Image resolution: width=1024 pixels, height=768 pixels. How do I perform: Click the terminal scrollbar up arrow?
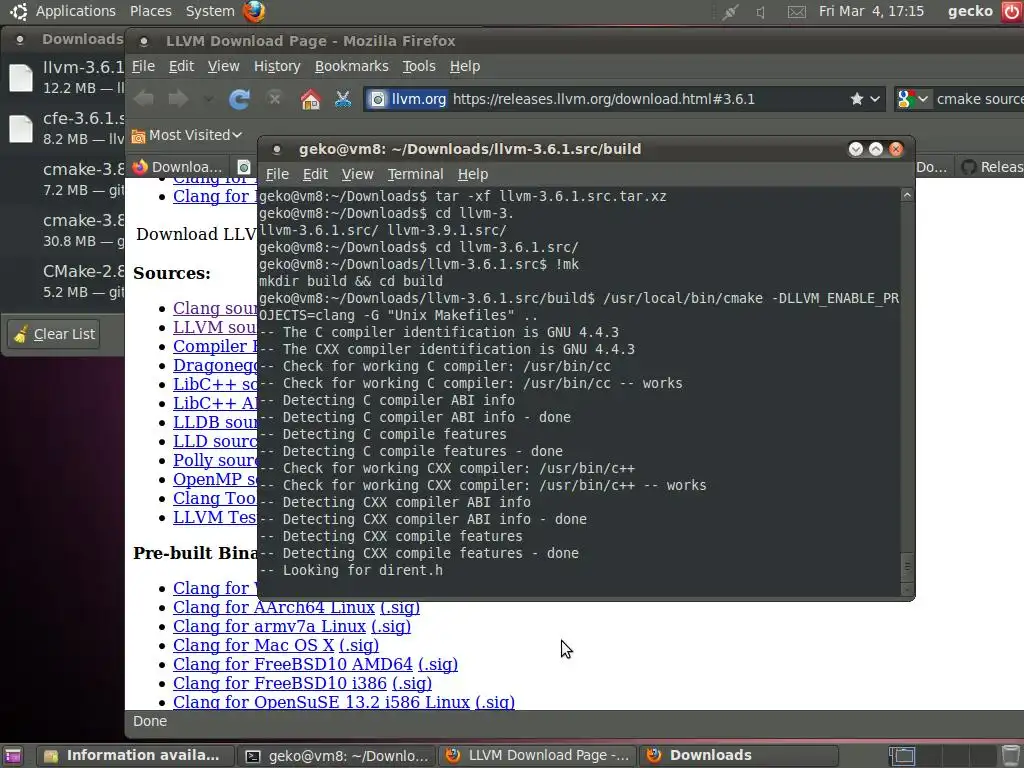[x=906, y=195]
